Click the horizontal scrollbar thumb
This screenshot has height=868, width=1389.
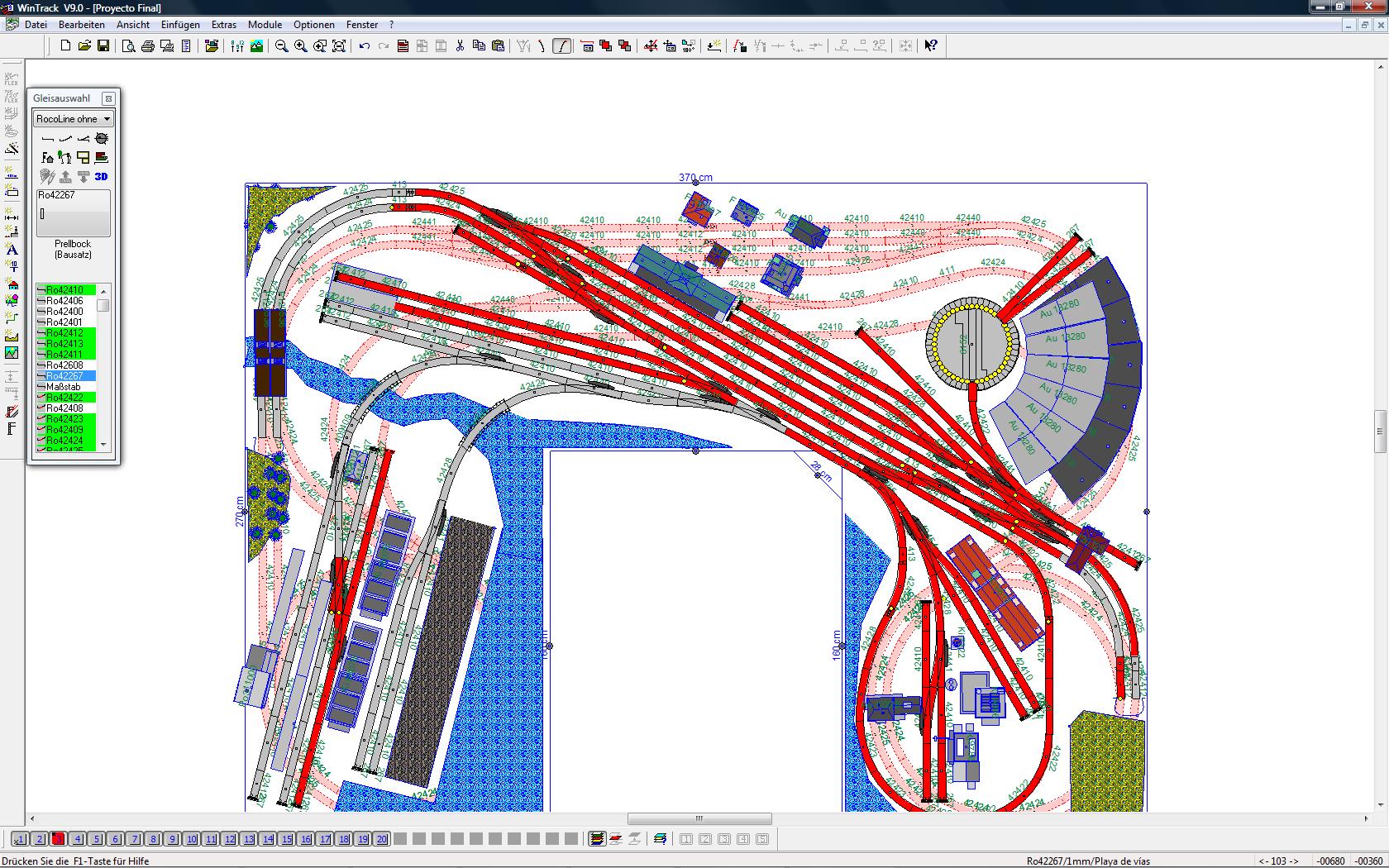pos(699,819)
